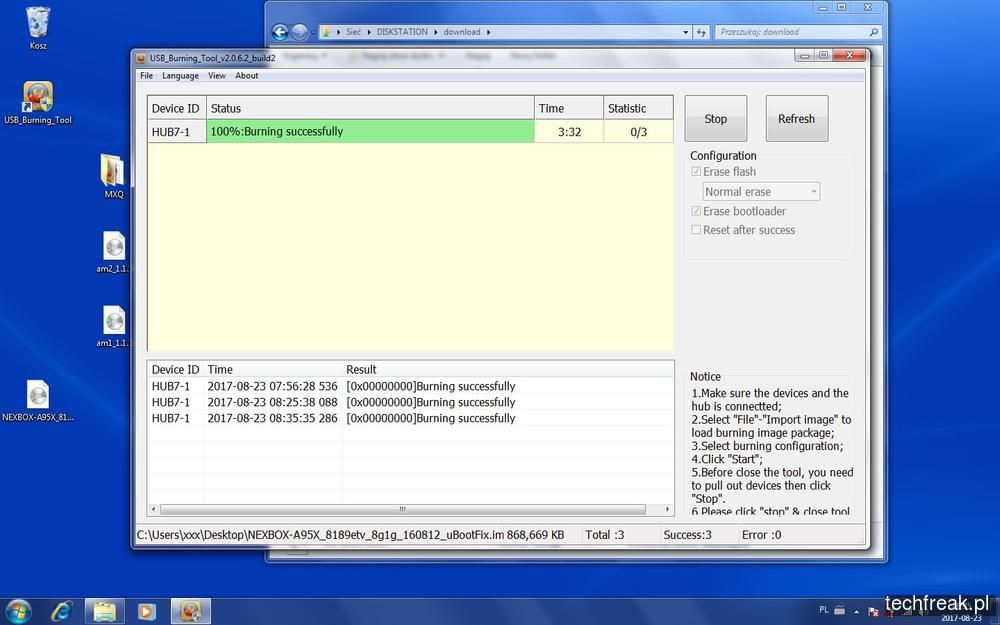This screenshot has height=625, width=1000.
Task: Click the log scrollbar right arrow
Action: [667, 509]
